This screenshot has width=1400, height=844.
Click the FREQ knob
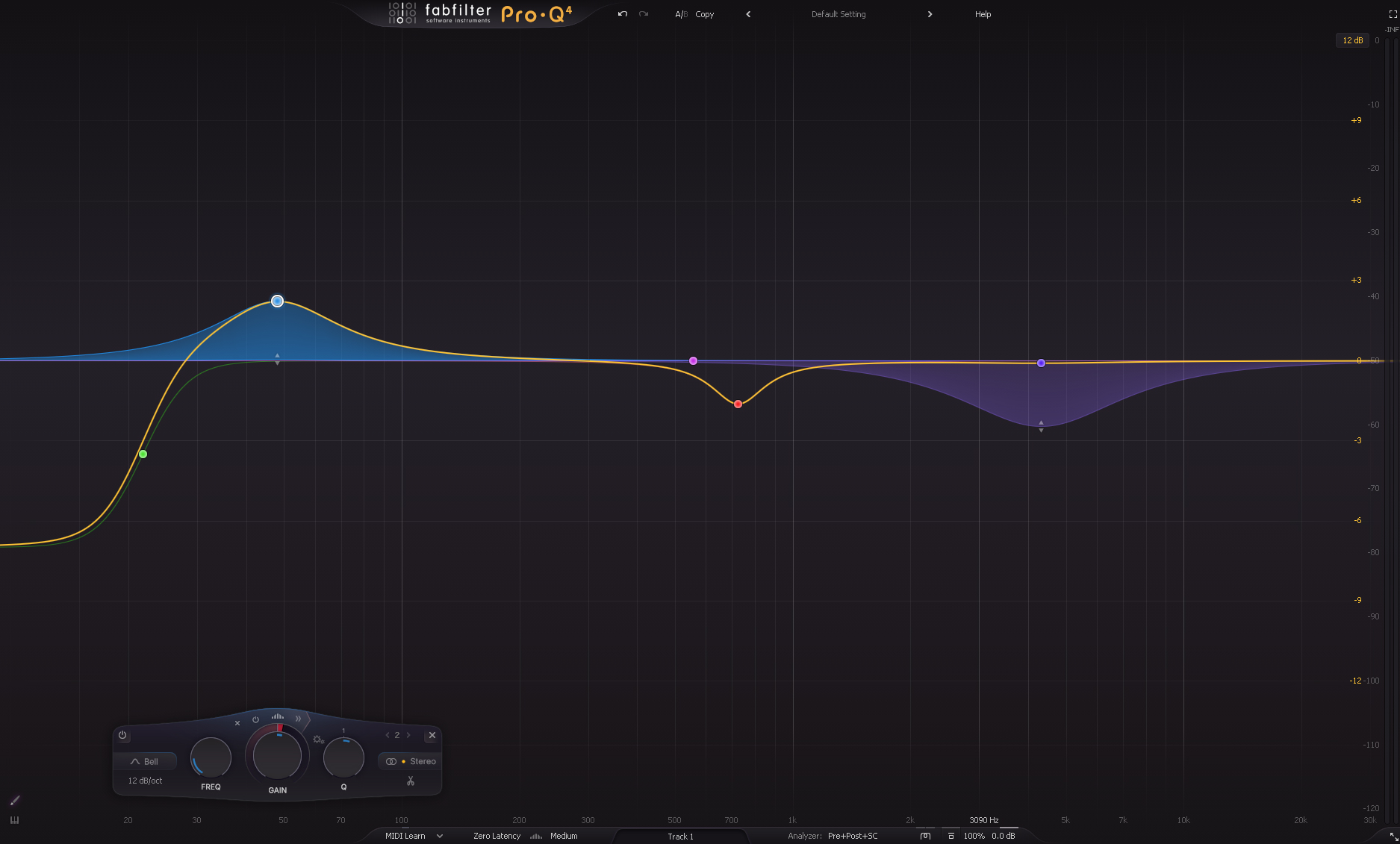(x=211, y=757)
